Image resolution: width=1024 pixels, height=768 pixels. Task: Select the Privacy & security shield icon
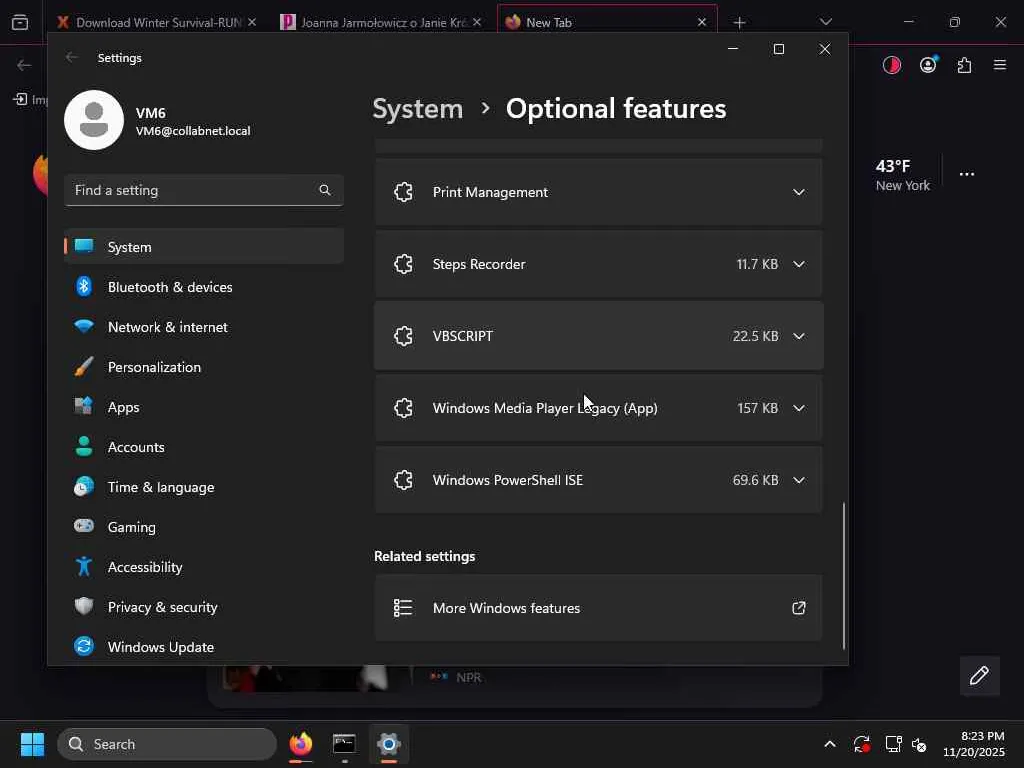[84, 606]
